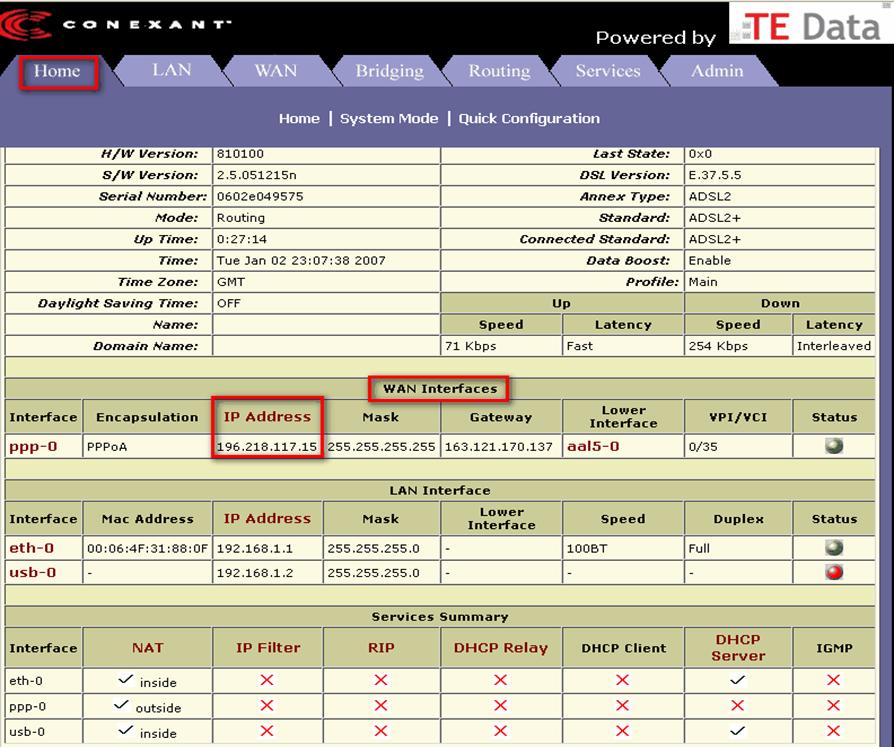Click the red status indicator for usb-0
894x747 pixels.
[833, 573]
